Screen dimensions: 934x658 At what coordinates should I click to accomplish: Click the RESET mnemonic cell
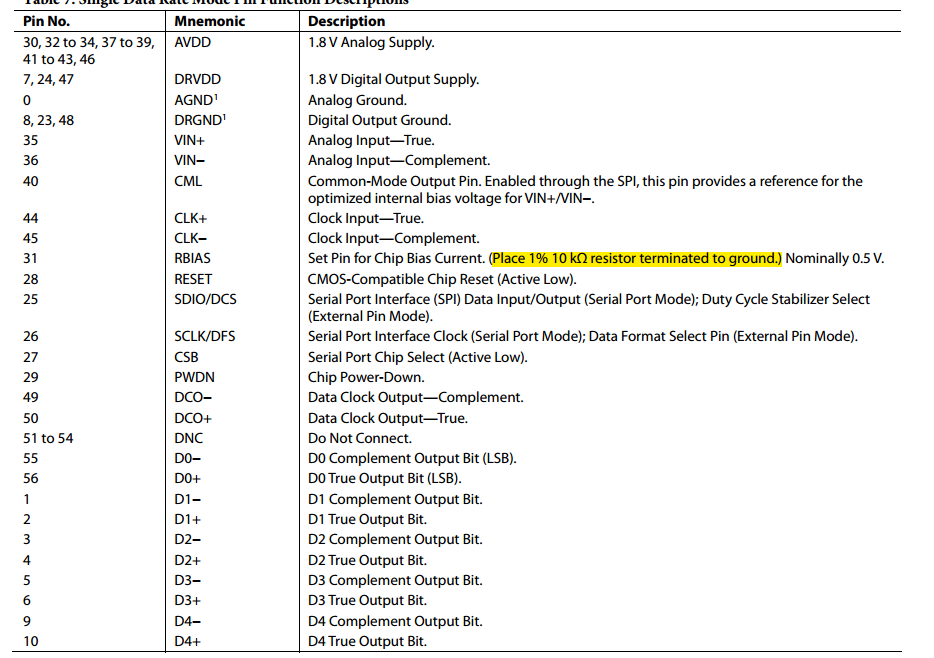[x=193, y=279]
